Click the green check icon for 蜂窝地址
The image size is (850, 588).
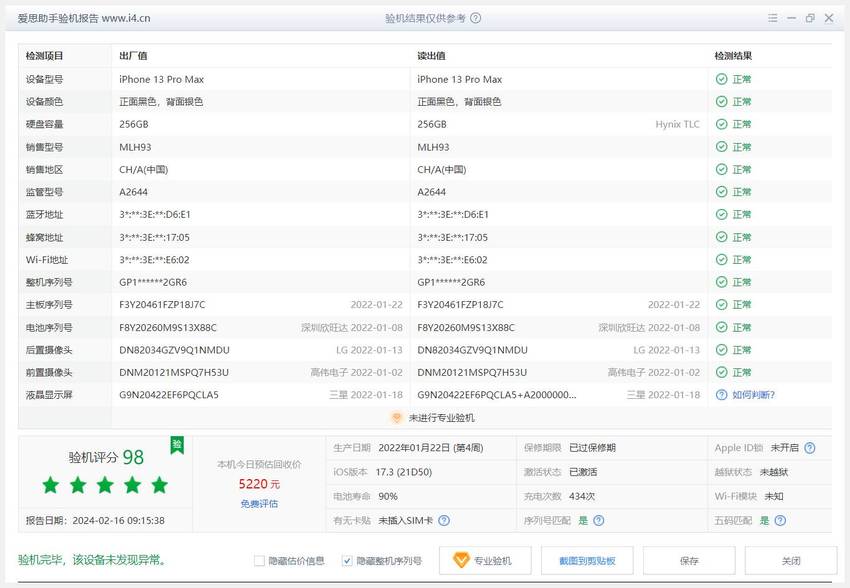click(722, 237)
